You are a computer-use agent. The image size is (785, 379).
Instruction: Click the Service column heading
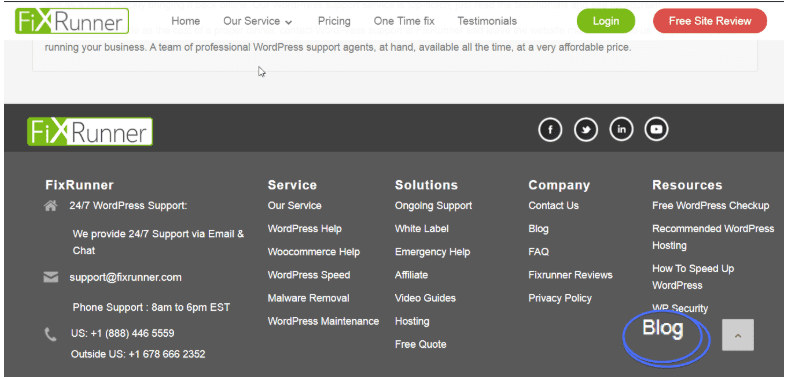[x=292, y=185]
